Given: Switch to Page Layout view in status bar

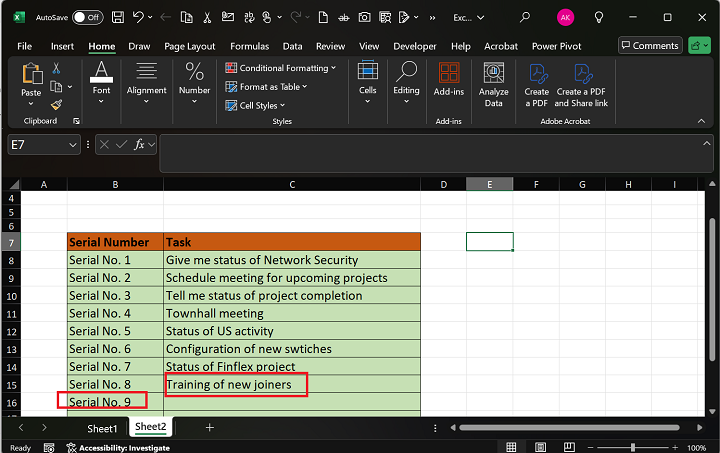Looking at the screenshot, I should (x=540, y=447).
